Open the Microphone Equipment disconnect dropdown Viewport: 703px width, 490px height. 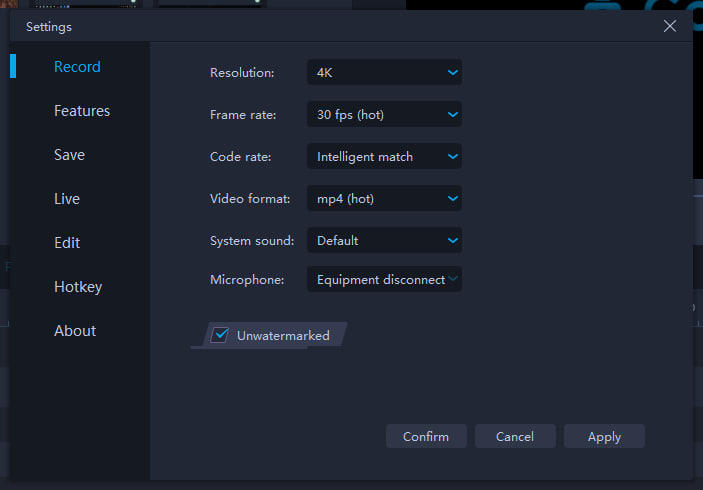tap(384, 279)
